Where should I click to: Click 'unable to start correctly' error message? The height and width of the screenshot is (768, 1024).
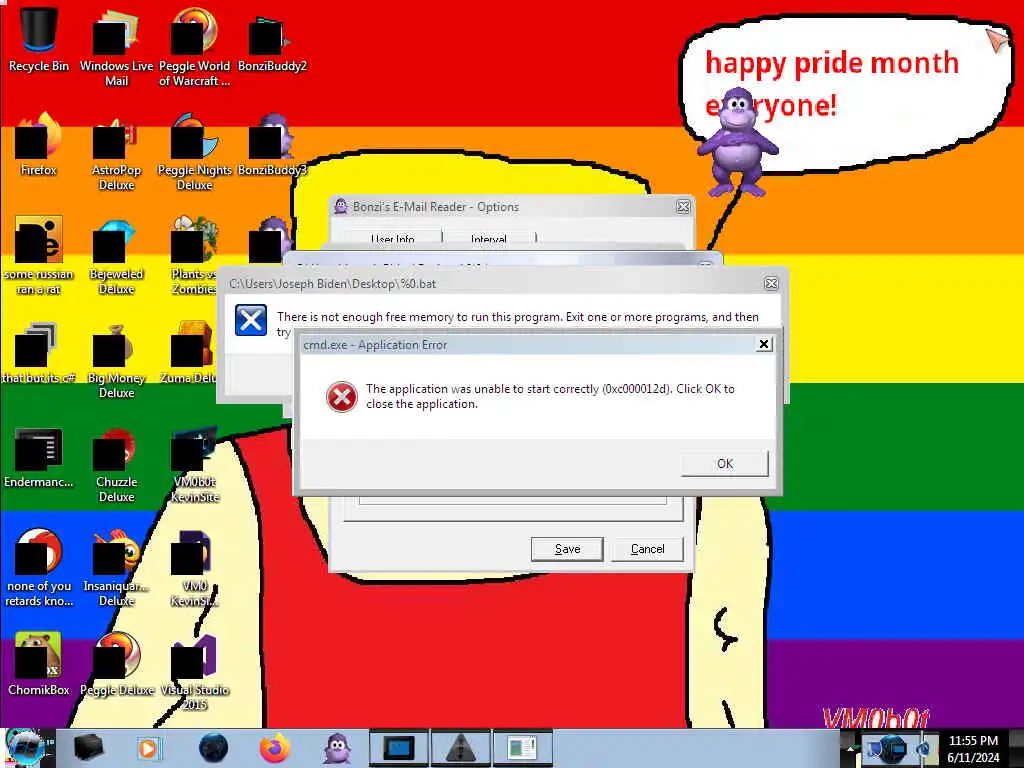click(550, 396)
